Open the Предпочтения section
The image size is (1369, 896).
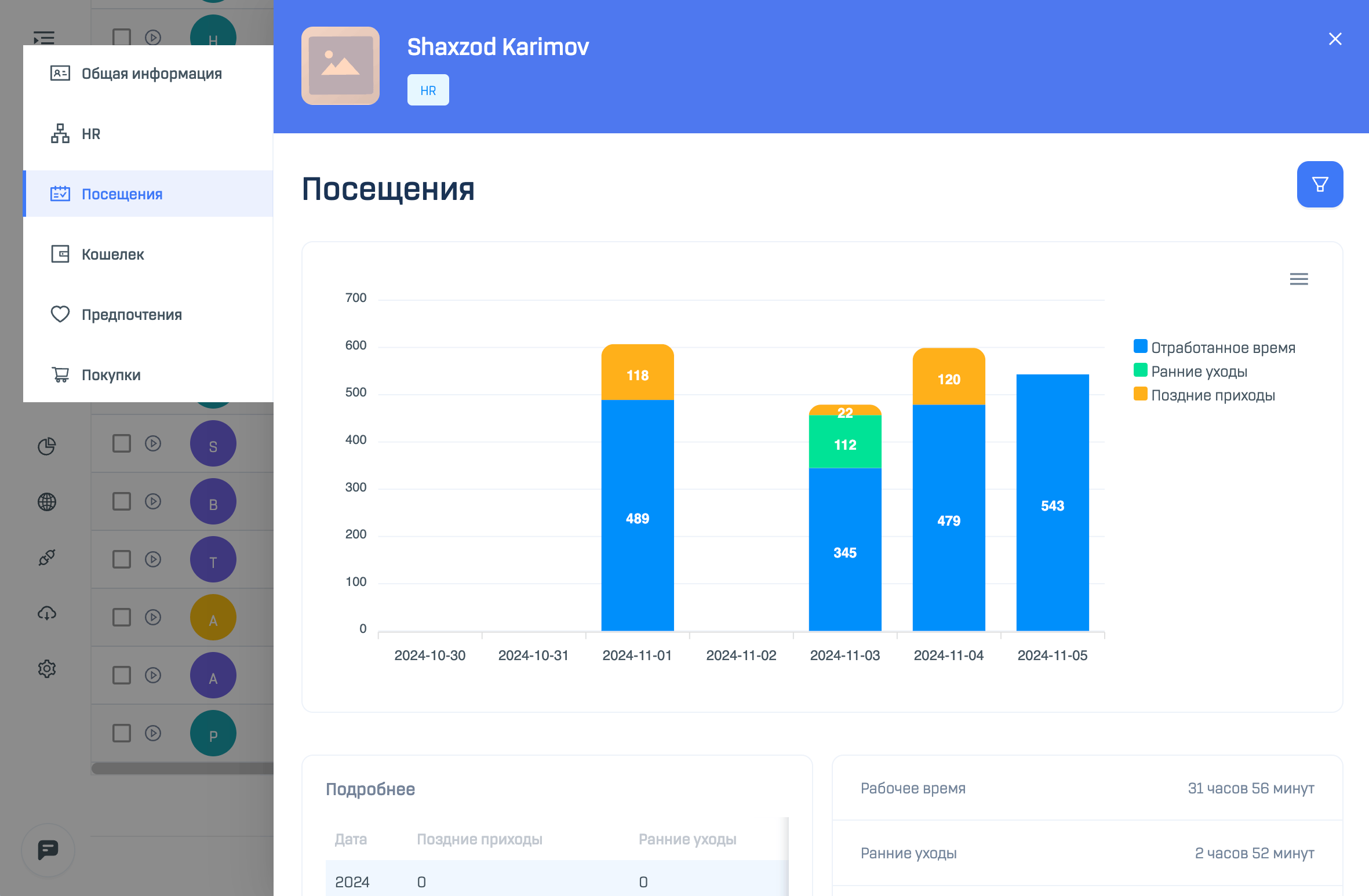pos(148,315)
